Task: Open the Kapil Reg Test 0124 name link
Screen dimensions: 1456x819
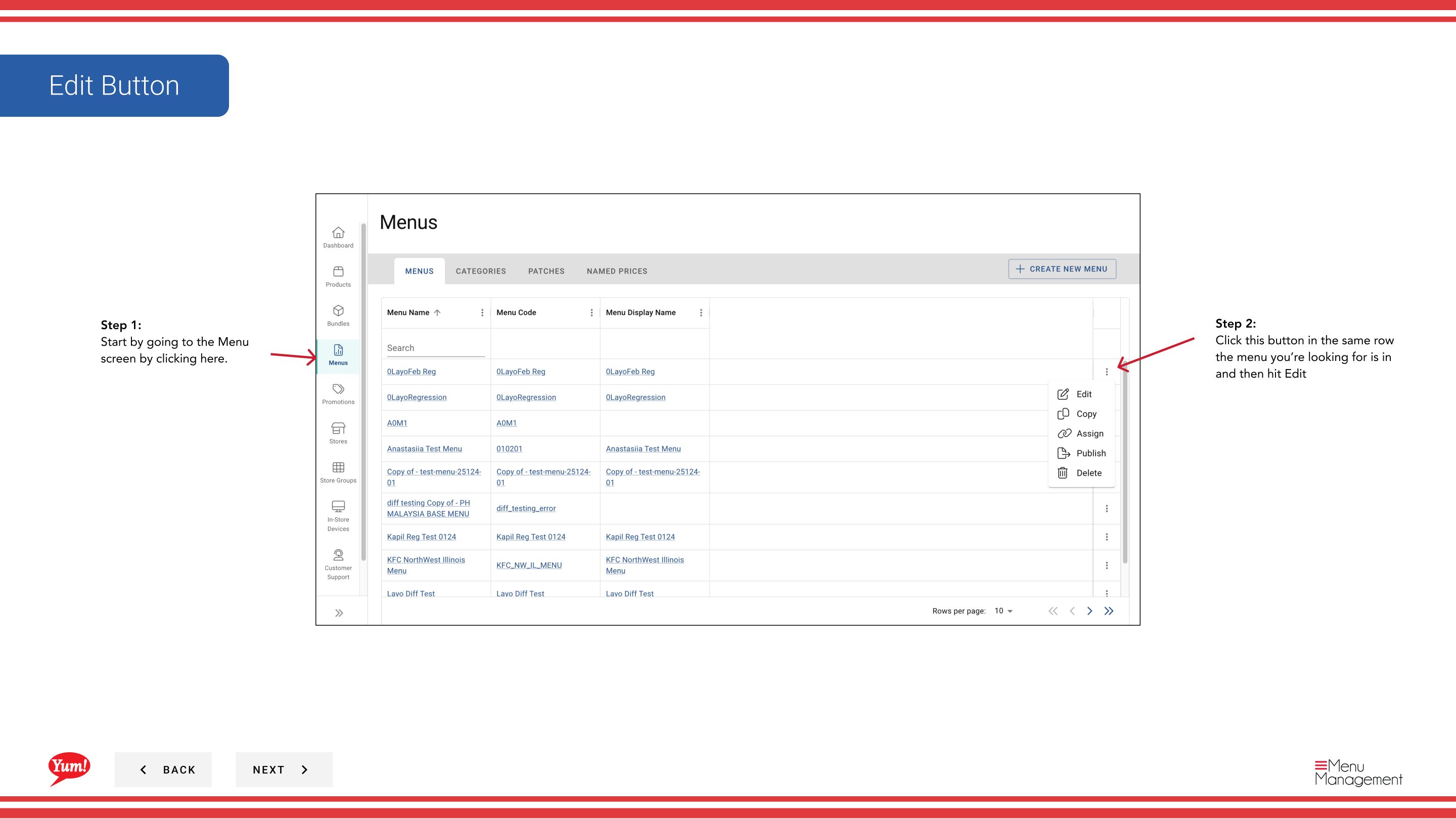Action: tap(421, 537)
